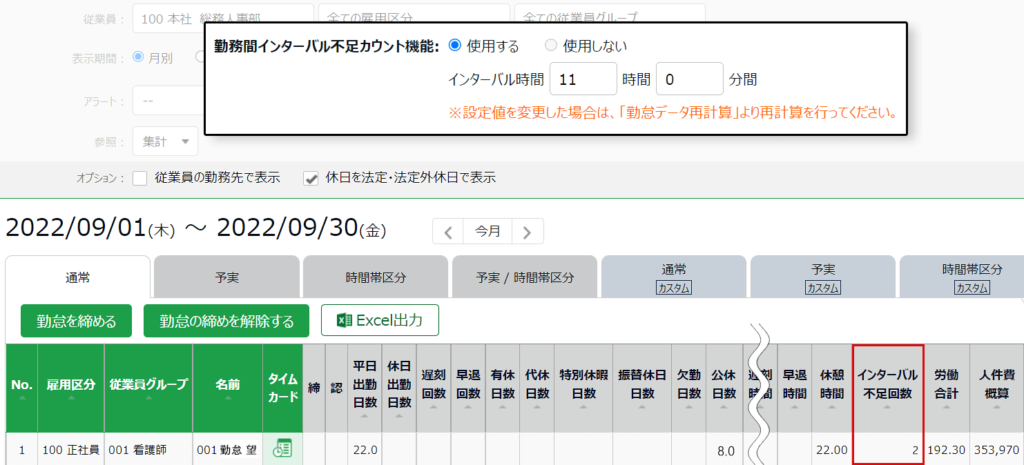Uncheck 休日を法定・法定外休日で表示 option
The image size is (1024, 465).
click(x=312, y=178)
